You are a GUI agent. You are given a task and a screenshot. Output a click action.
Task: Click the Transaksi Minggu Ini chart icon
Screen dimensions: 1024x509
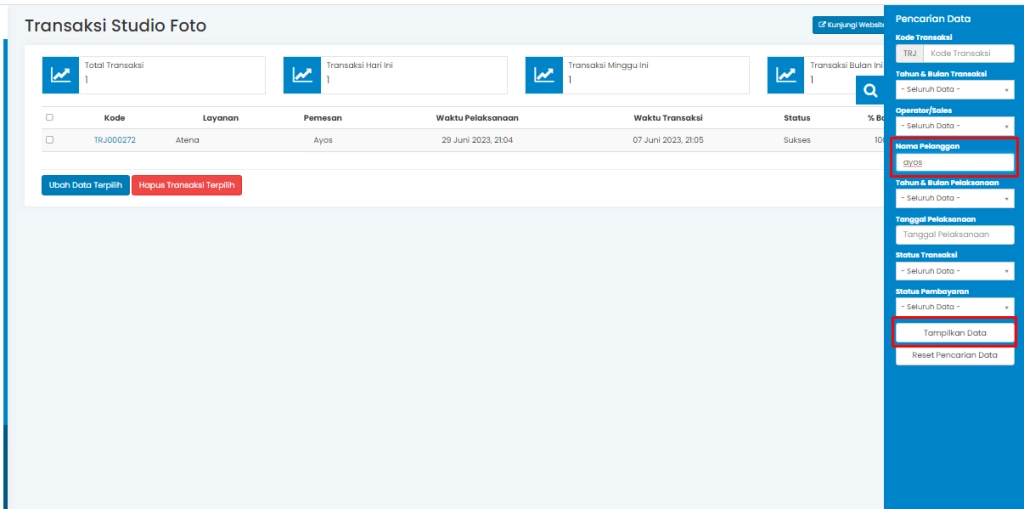[545, 75]
